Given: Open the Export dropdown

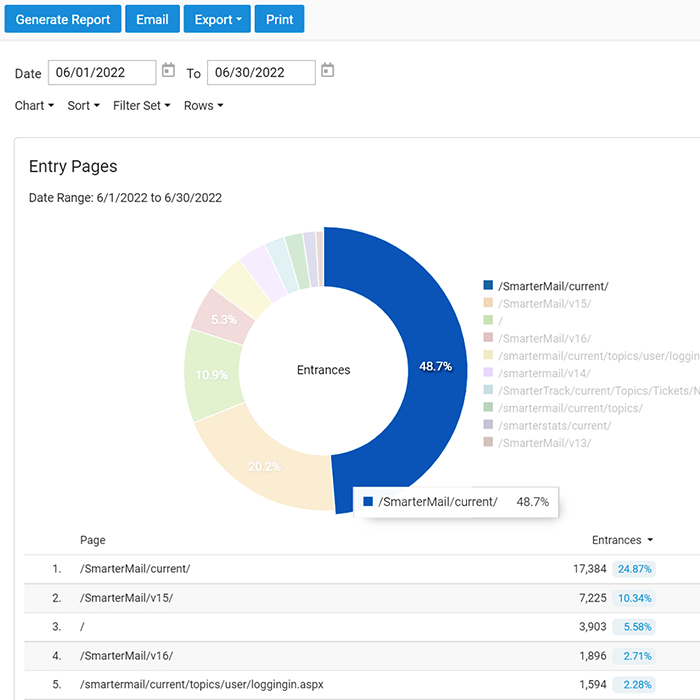Looking at the screenshot, I should pos(217,19).
